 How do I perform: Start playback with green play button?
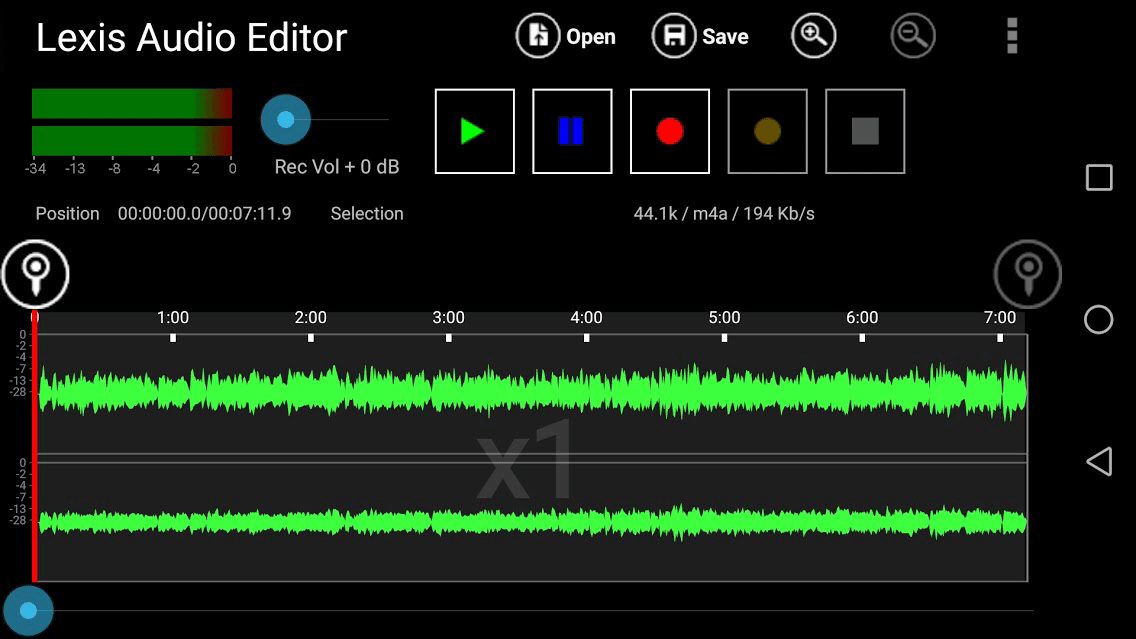point(475,131)
